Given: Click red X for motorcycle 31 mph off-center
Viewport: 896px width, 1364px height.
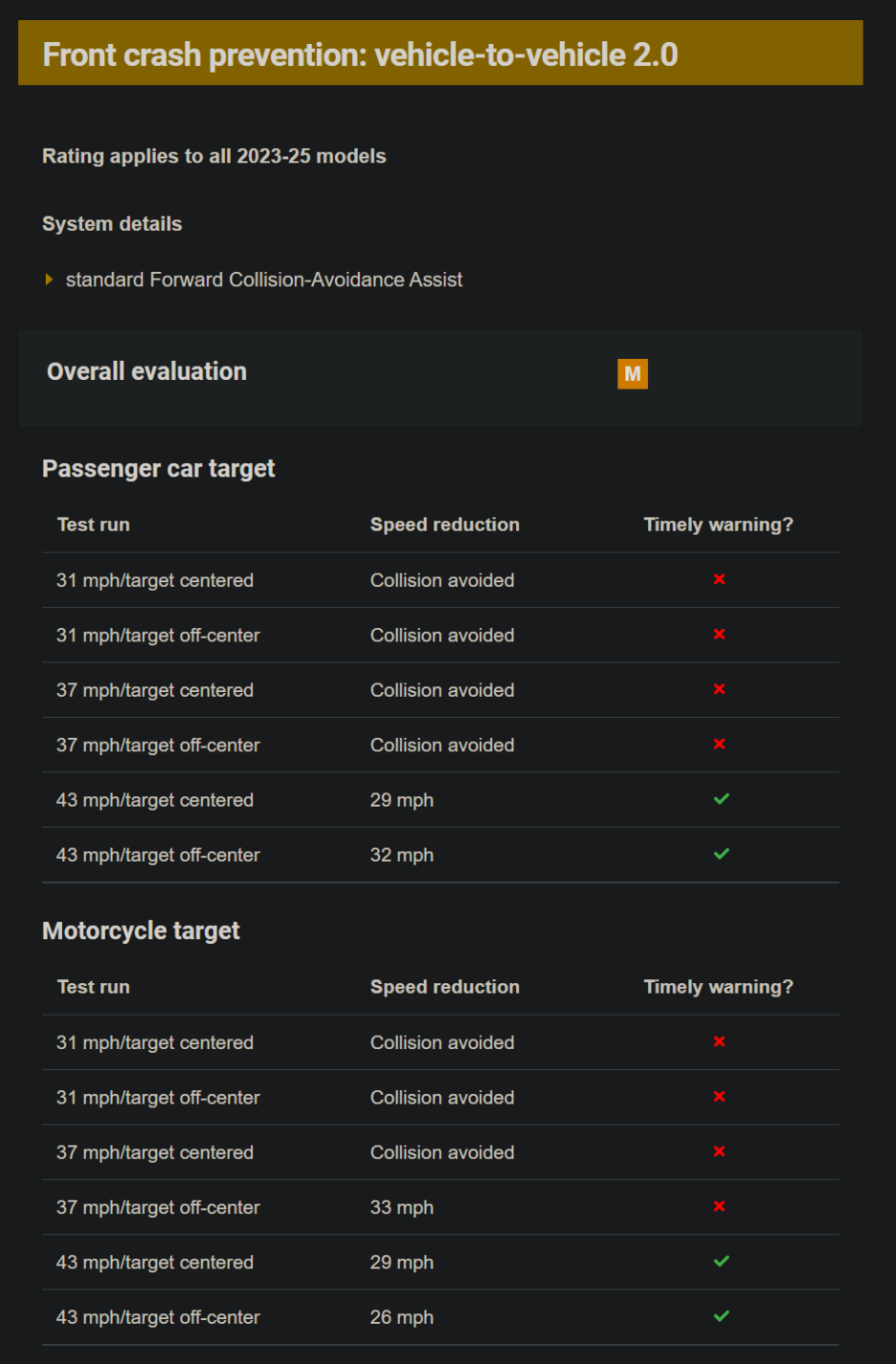Looking at the screenshot, I should click(x=719, y=1096).
